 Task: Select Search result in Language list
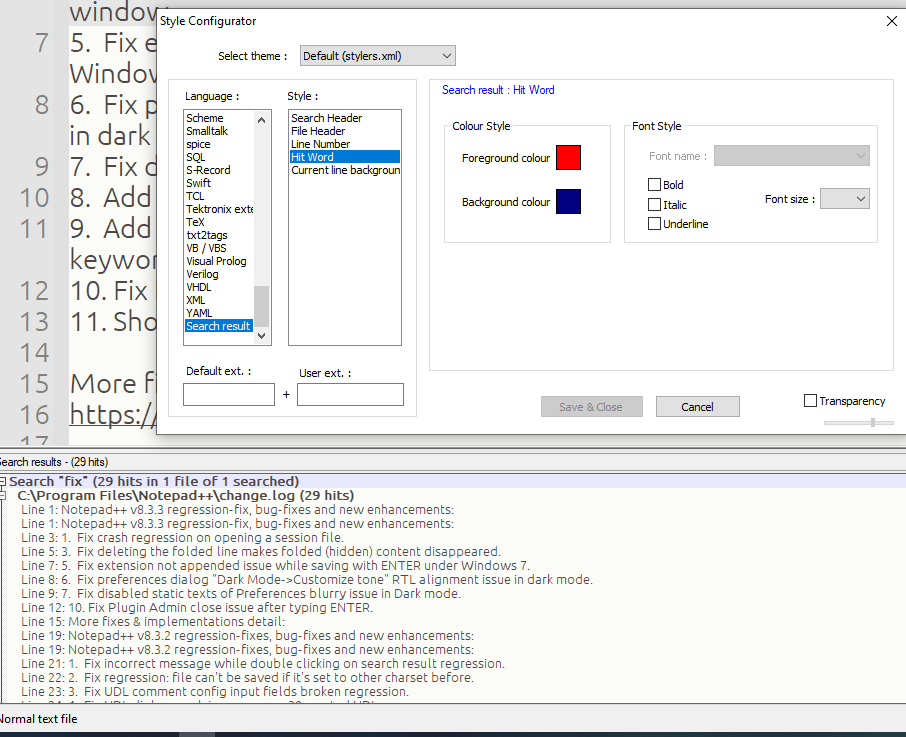[x=219, y=326]
